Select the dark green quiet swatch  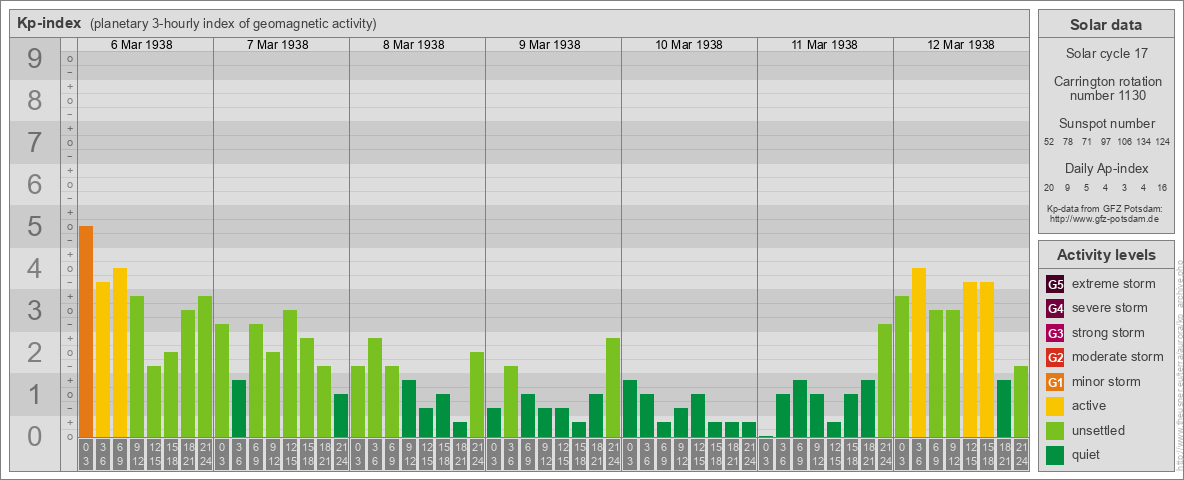1055,454
